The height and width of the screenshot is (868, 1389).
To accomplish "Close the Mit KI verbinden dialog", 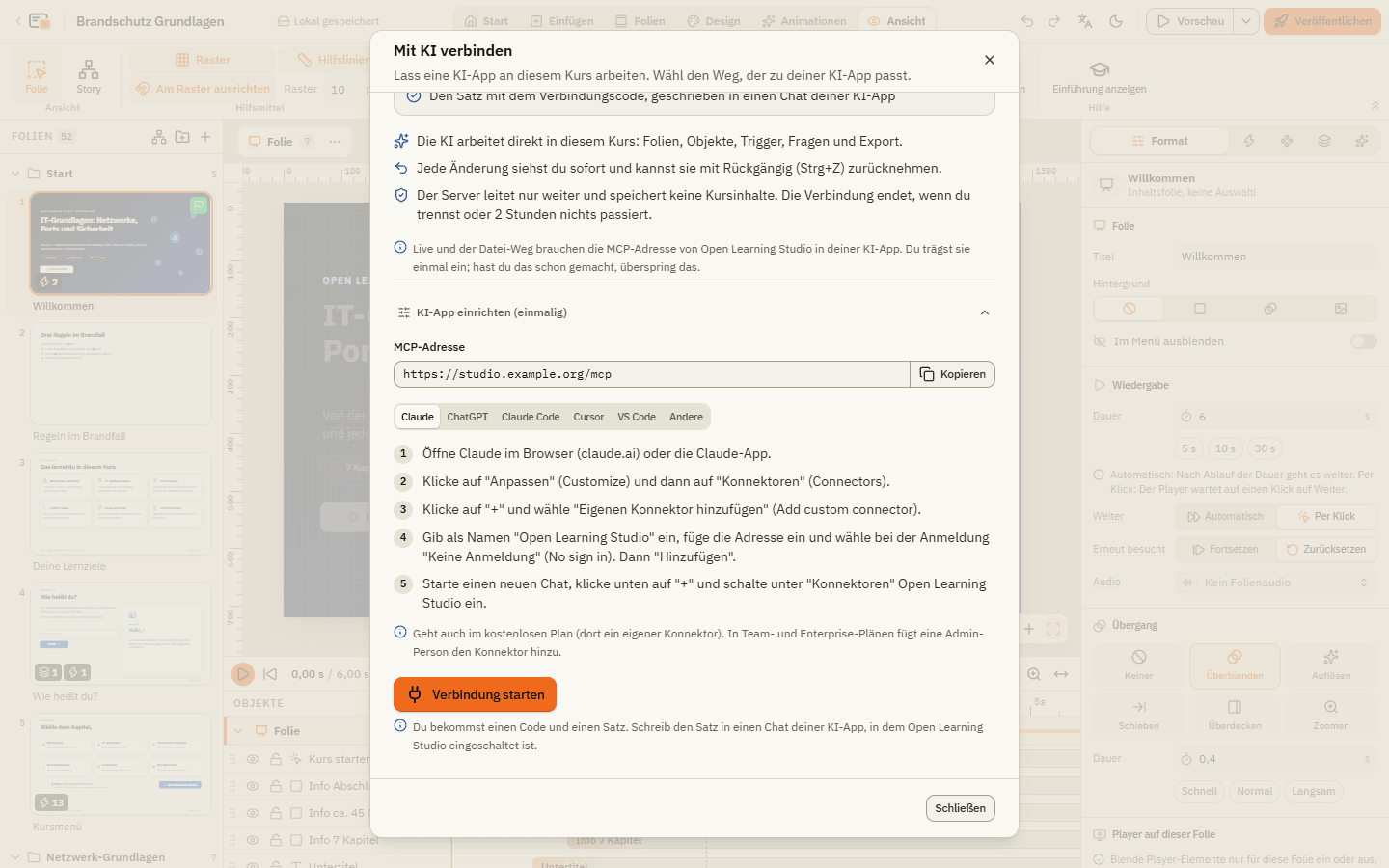I will pyautogui.click(x=989, y=60).
